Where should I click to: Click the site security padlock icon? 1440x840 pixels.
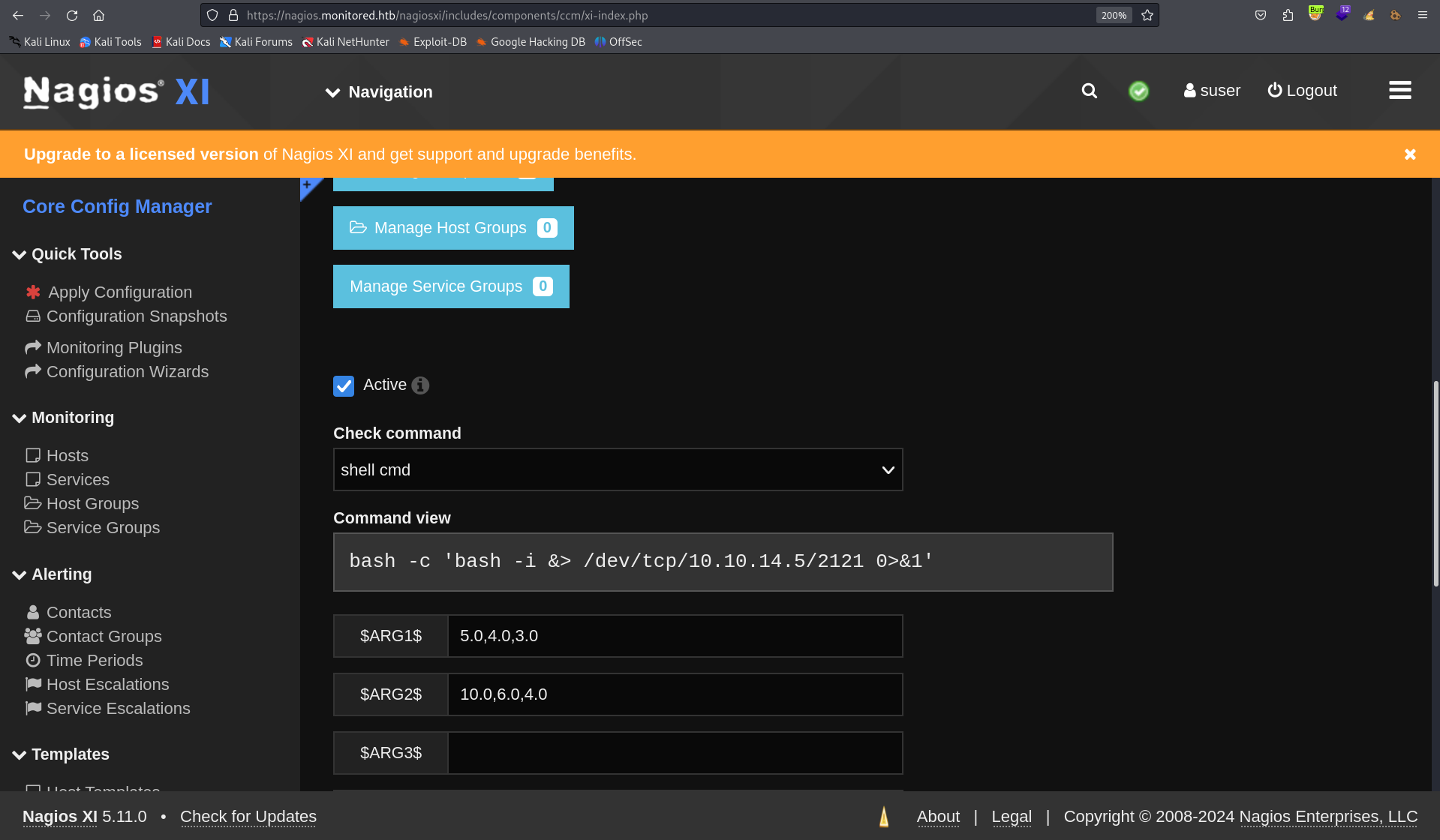point(233,15)
